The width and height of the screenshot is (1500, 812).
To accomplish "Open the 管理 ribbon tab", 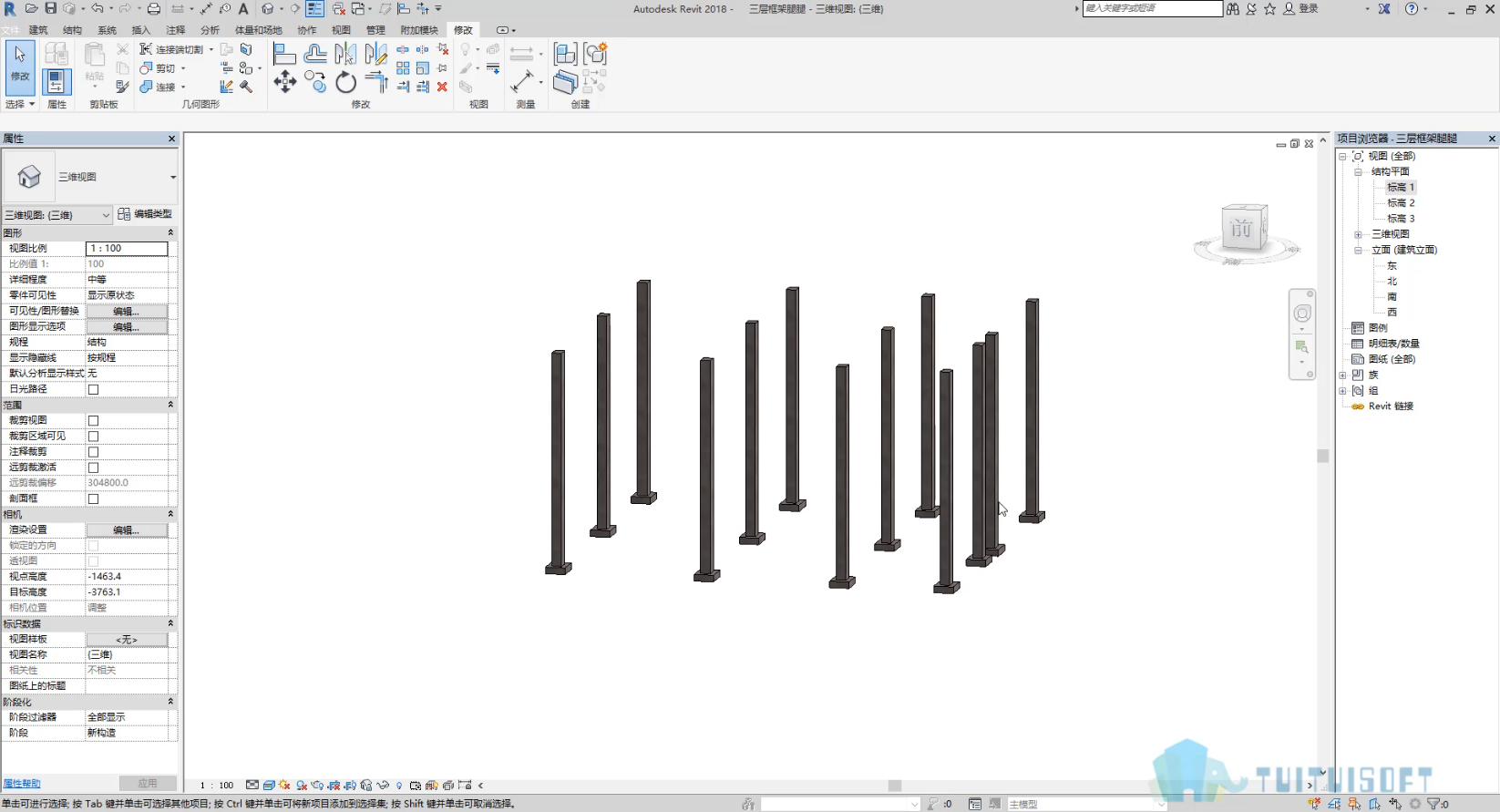I will [375, 30].
